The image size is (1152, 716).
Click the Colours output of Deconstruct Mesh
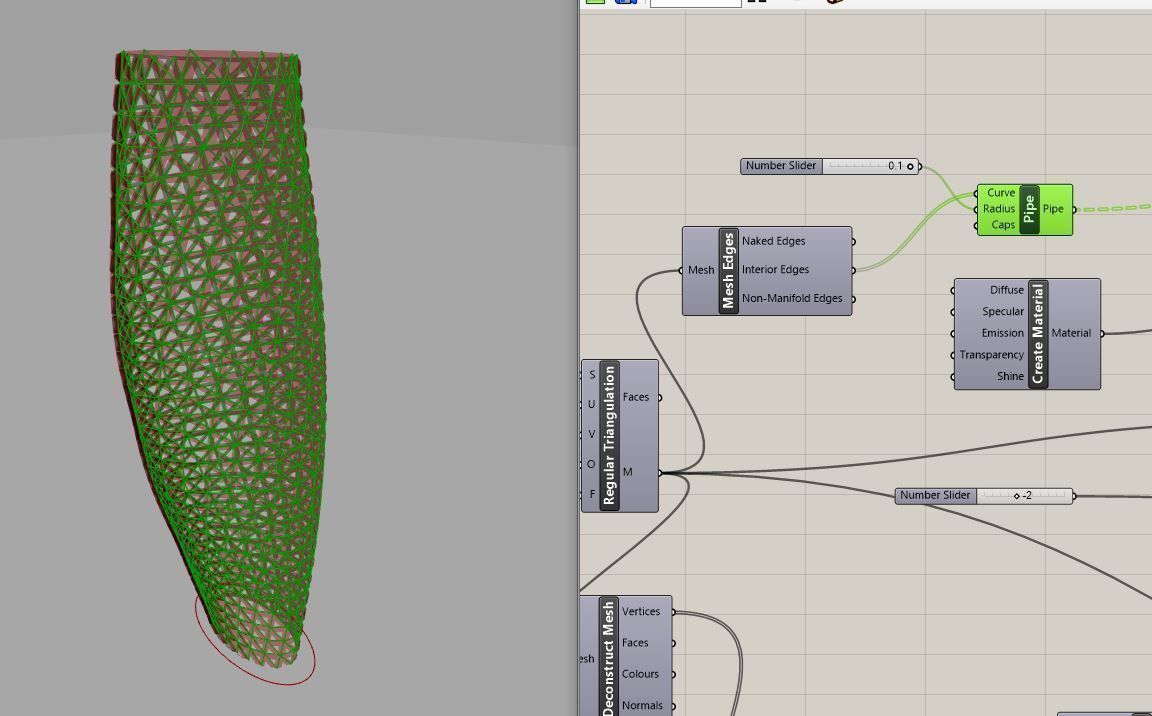click(x=640, y=674)
